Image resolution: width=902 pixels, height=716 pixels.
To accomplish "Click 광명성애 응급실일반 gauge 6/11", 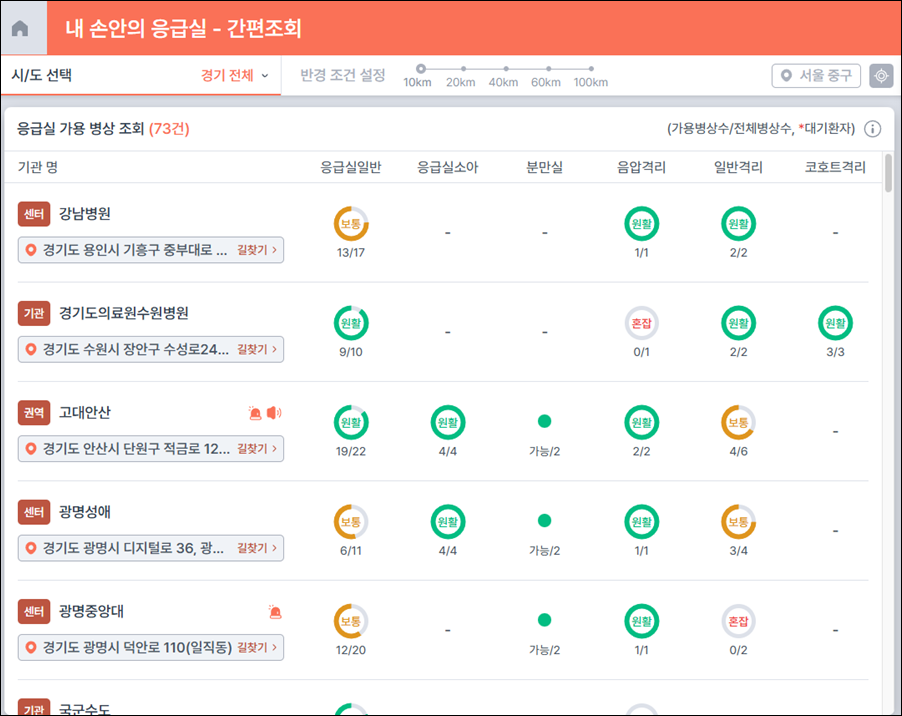I will coord(351,522).
